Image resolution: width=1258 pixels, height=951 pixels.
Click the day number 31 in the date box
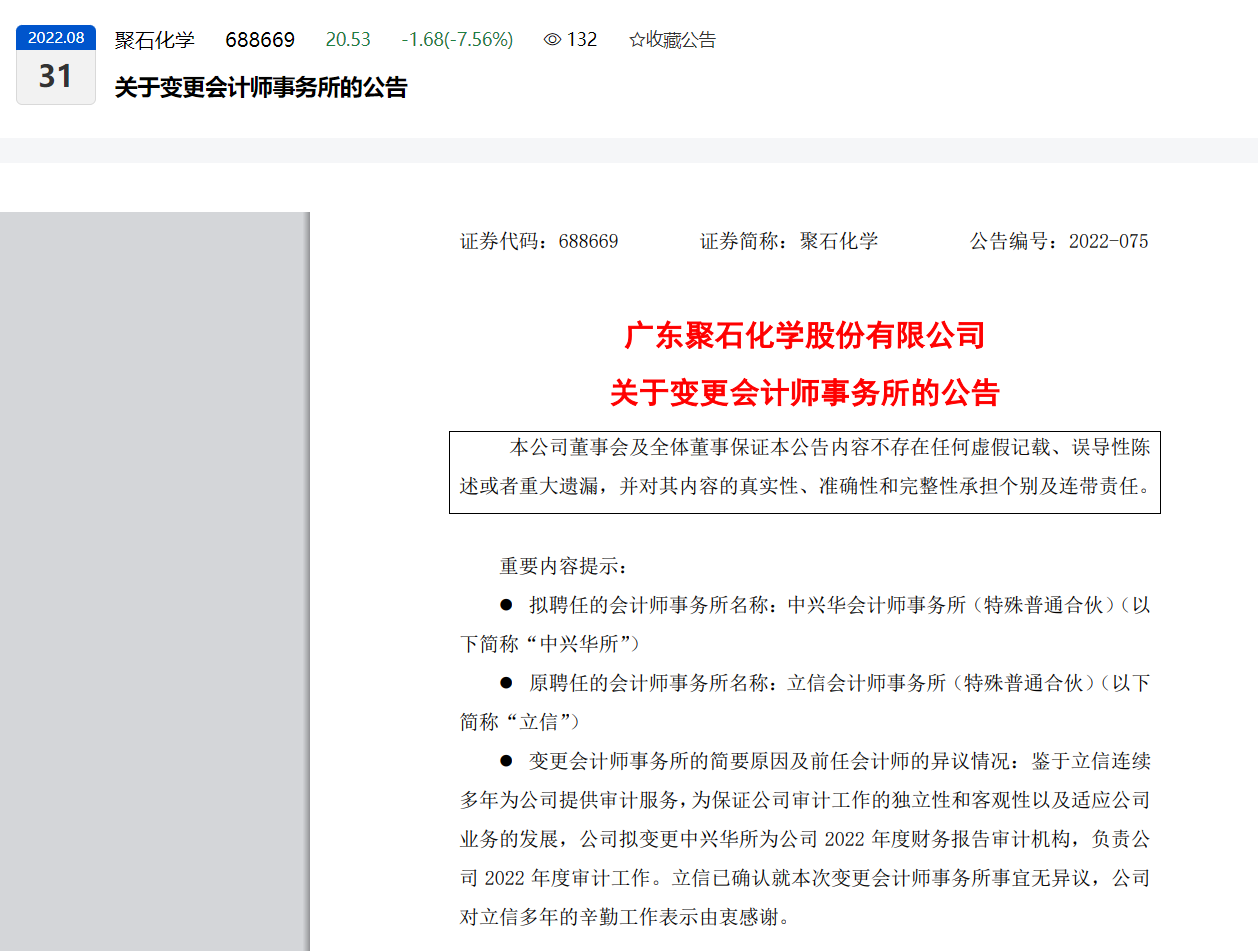(56, 76)
